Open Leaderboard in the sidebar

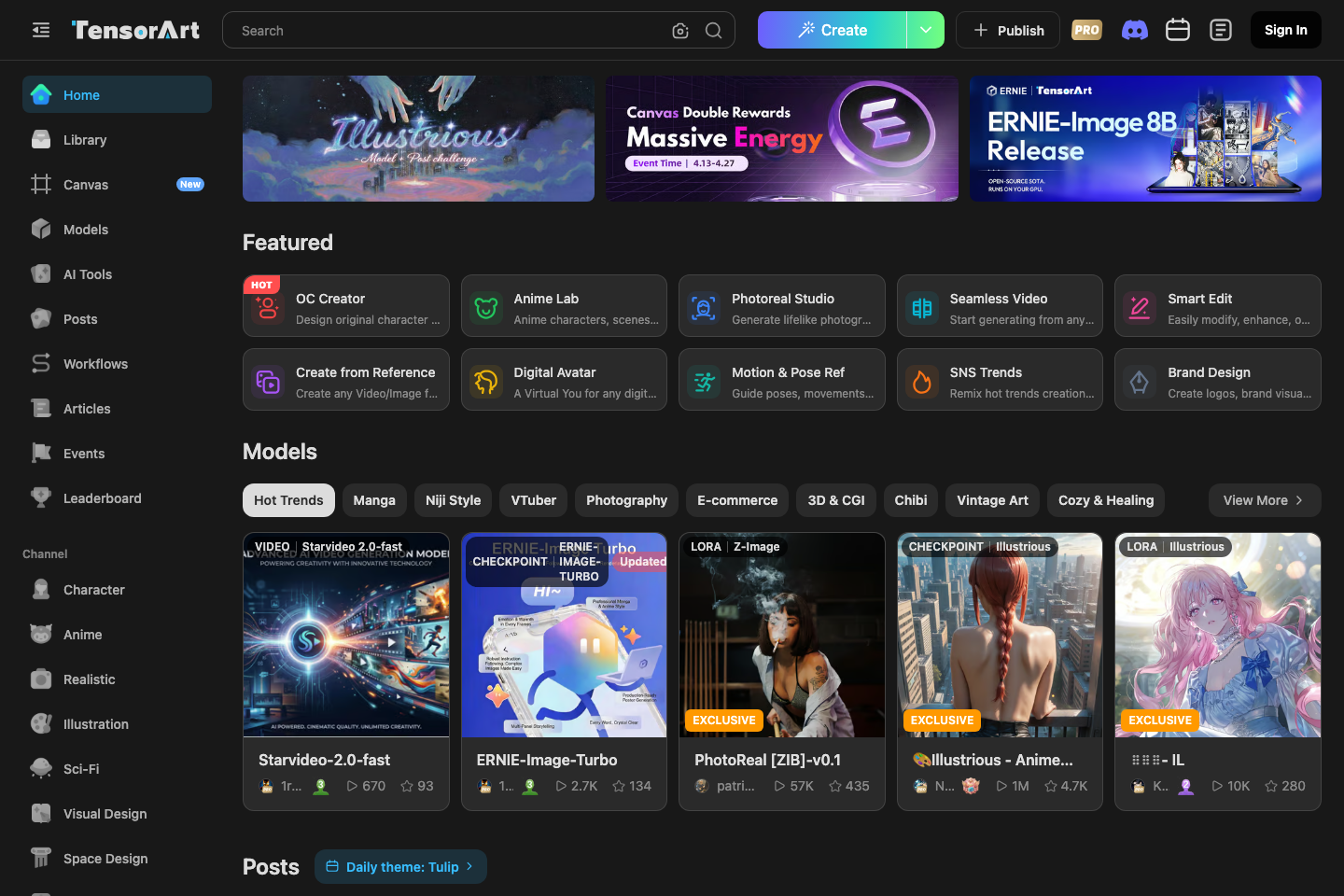click(x=117, y=498)
